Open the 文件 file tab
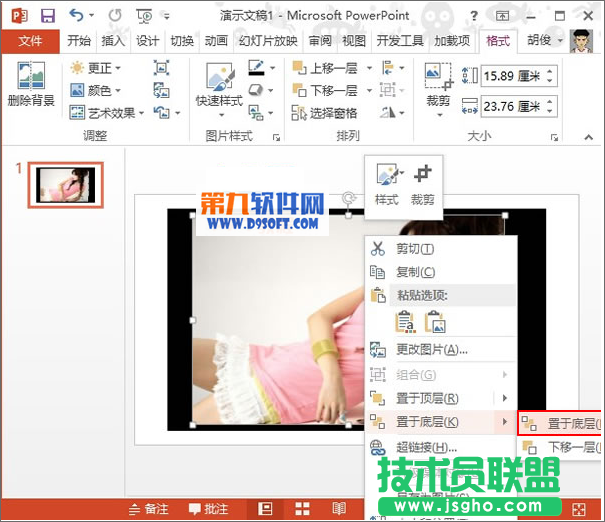This screenshot has width=605, height=522. pyautogui.click(x=30, y=41)
